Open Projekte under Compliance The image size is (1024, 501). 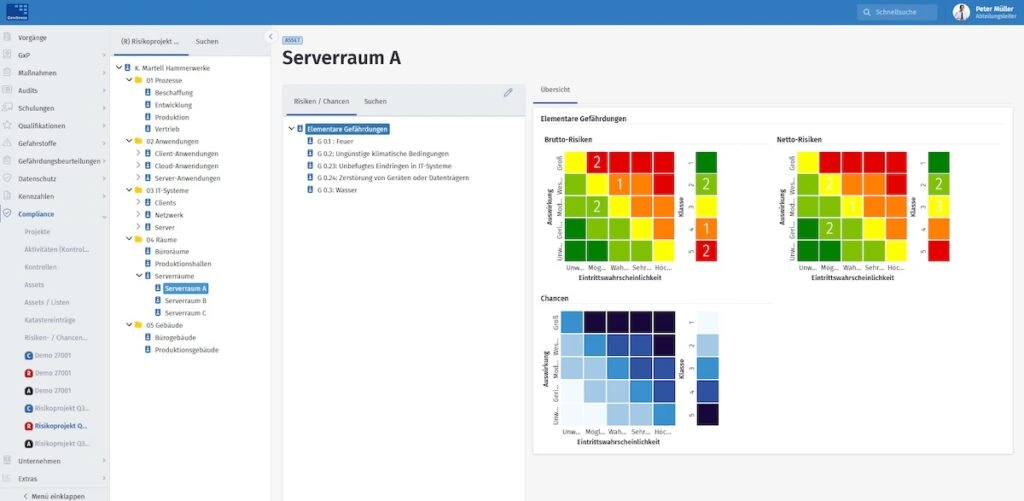pyautogui.click(x=37, y=232)
